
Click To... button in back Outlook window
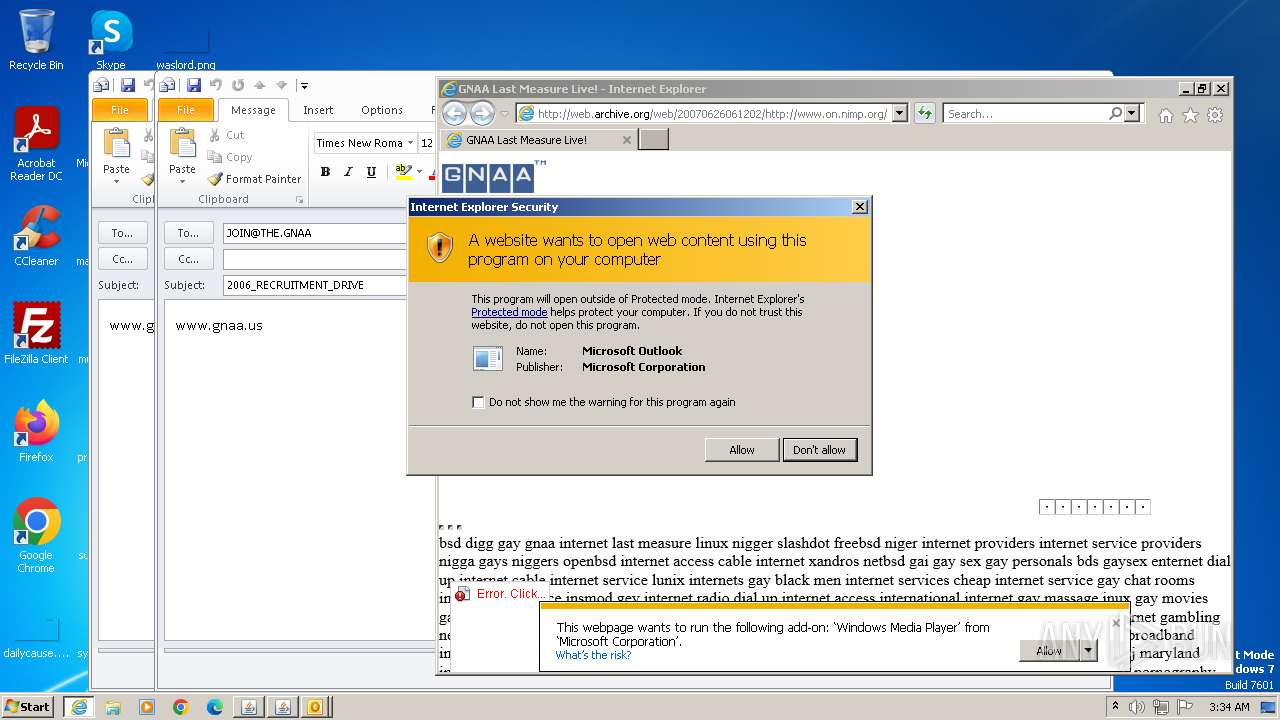(x=122, y=233)
